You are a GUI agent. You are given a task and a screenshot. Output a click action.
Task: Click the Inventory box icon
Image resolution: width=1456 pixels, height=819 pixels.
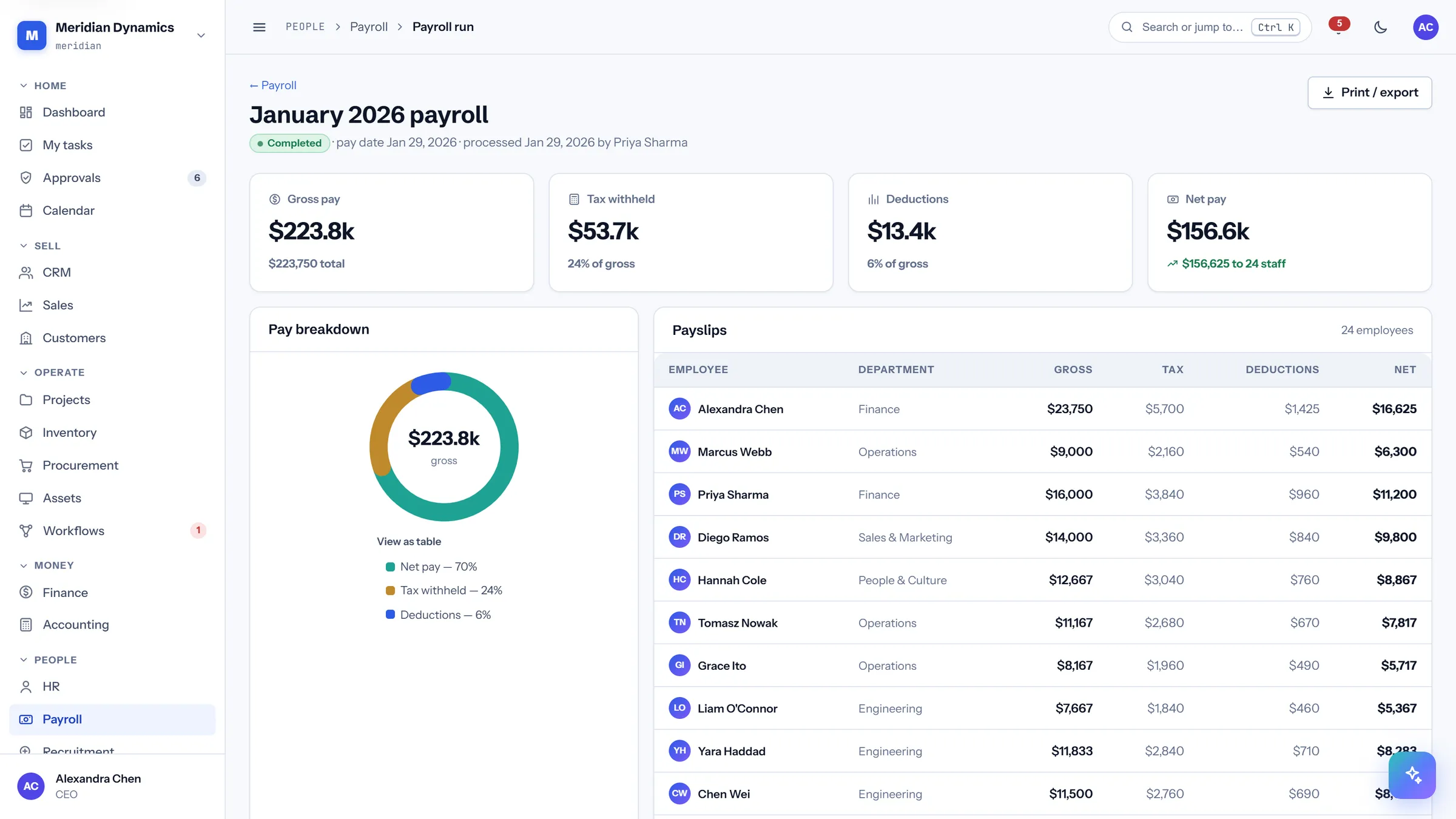pyautogui.click(x=25, y=433)
